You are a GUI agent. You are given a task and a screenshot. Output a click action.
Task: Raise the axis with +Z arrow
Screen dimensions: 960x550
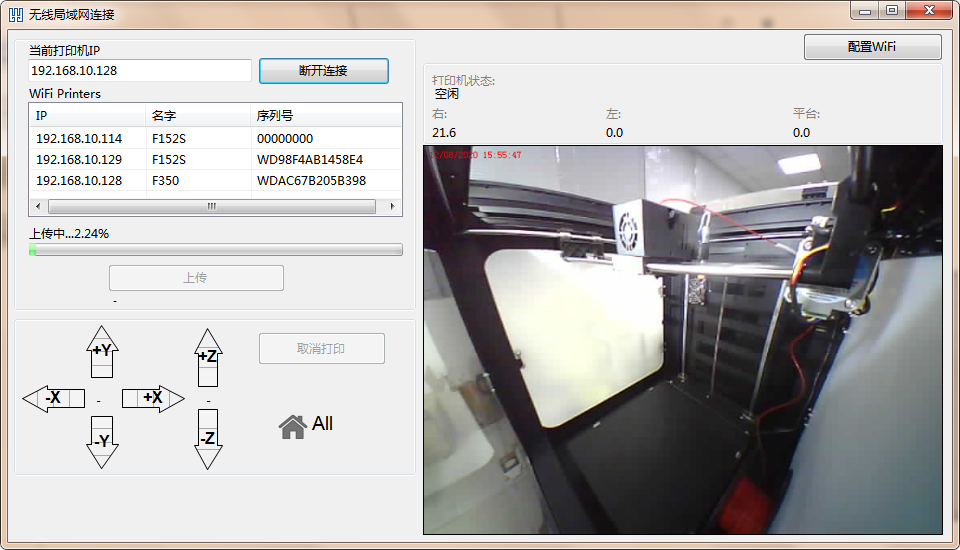pyautogui.click(x=207, y=357)
